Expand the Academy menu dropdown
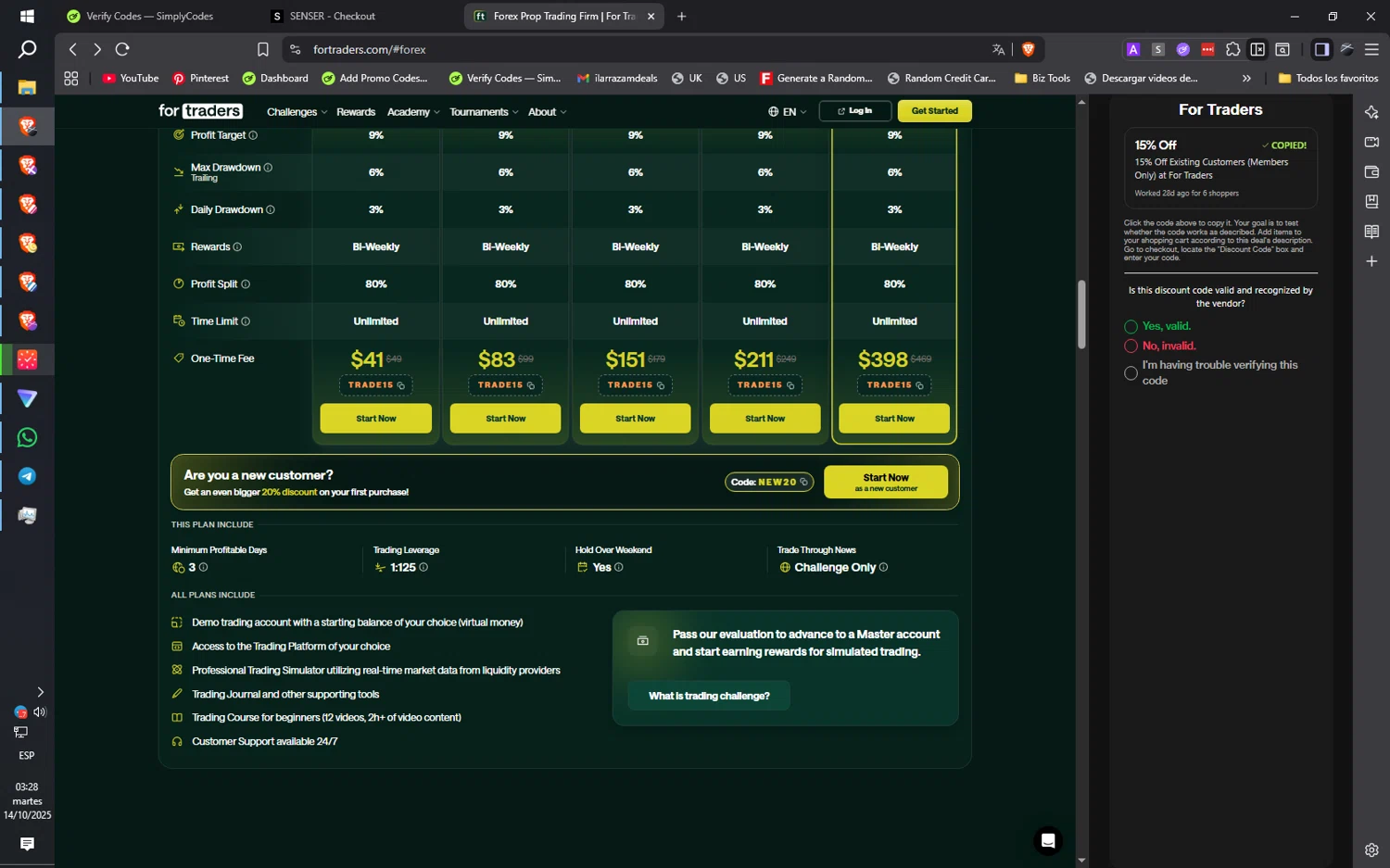 (x=413, y=112)
